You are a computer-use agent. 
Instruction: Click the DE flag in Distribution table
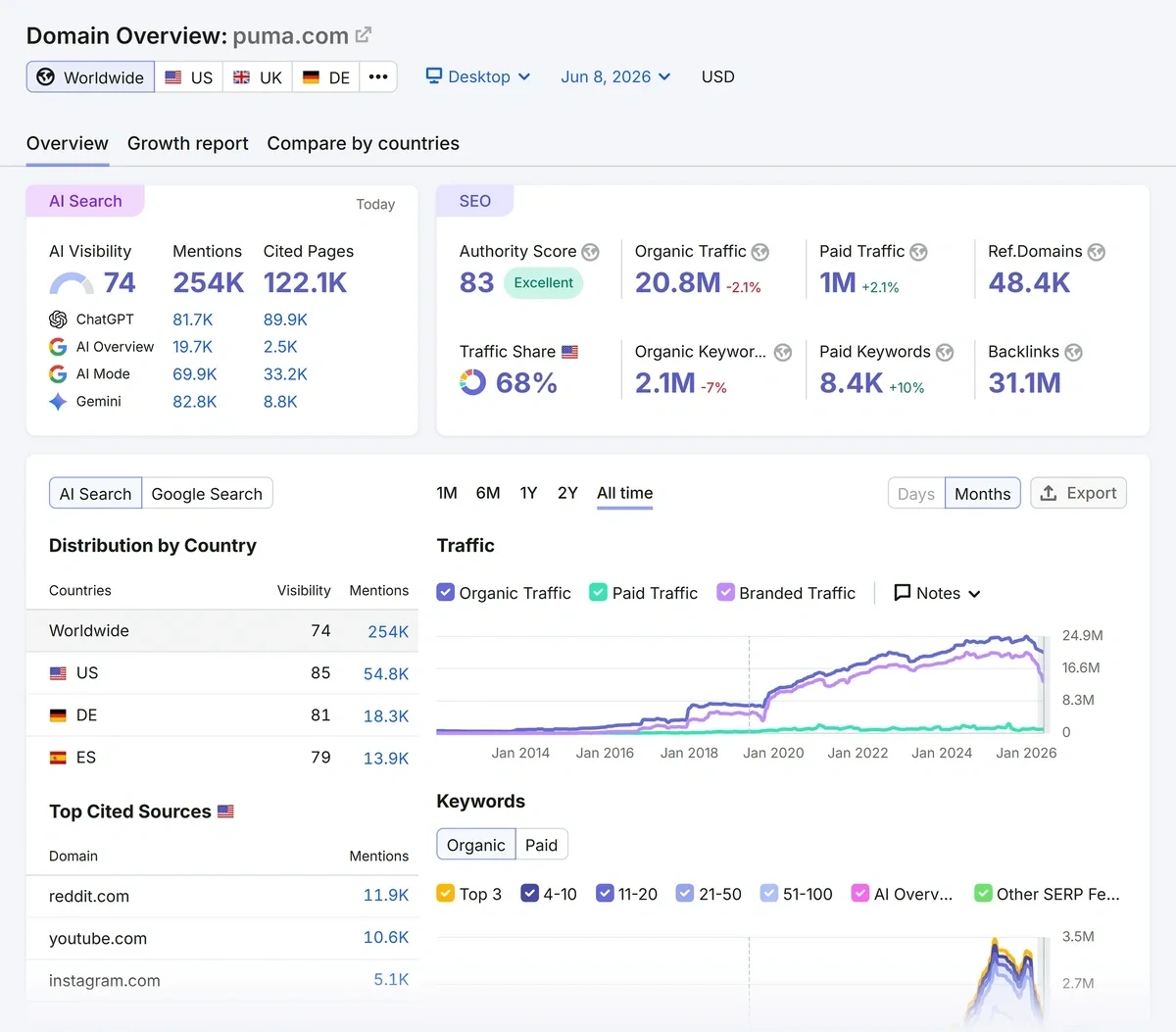click(58, 715)
